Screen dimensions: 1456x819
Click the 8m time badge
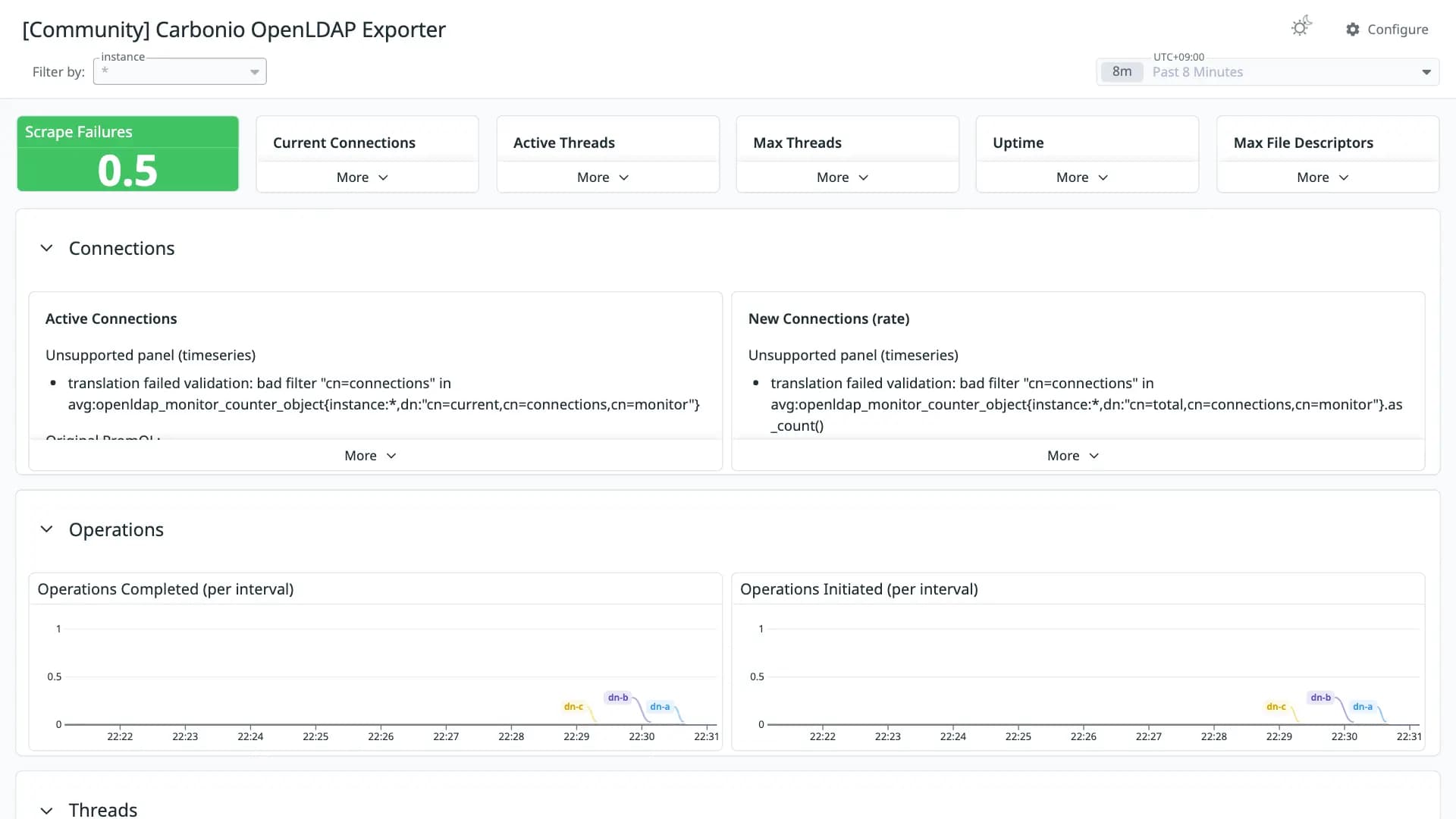pos(1122,72)
